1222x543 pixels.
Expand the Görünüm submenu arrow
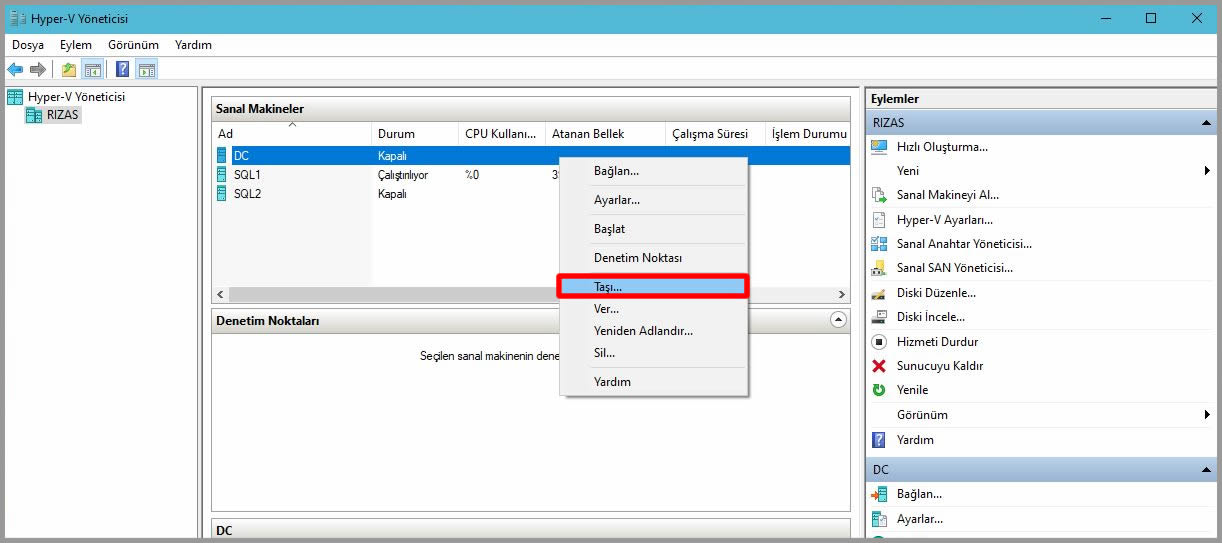(x=1207, y=415)
